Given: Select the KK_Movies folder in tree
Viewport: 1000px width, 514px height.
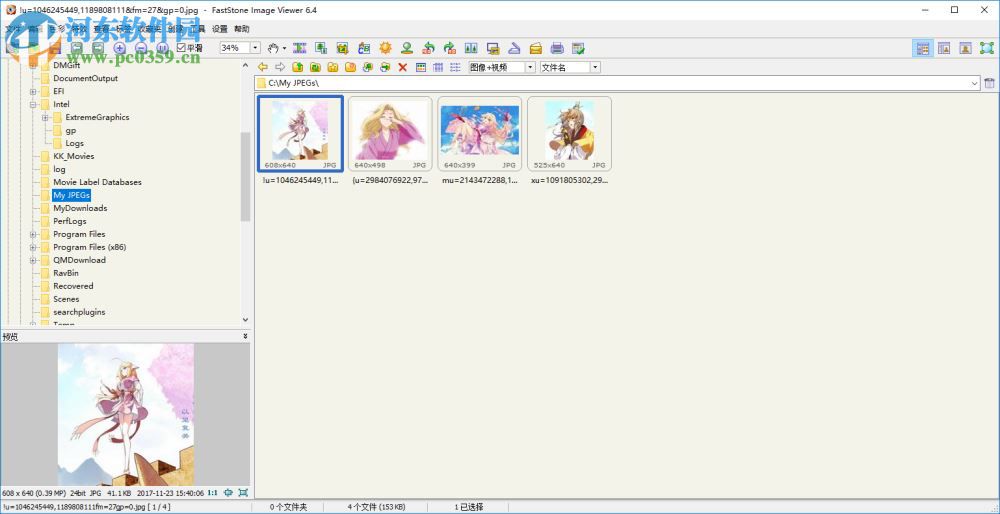Looking at the screenshot, I should [73, 156].
